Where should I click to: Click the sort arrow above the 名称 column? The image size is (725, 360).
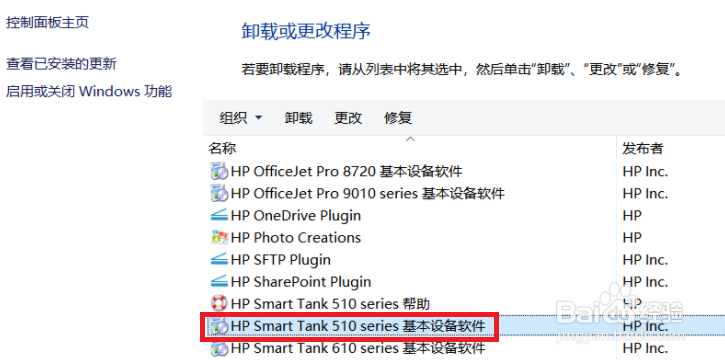pos(410,139)
